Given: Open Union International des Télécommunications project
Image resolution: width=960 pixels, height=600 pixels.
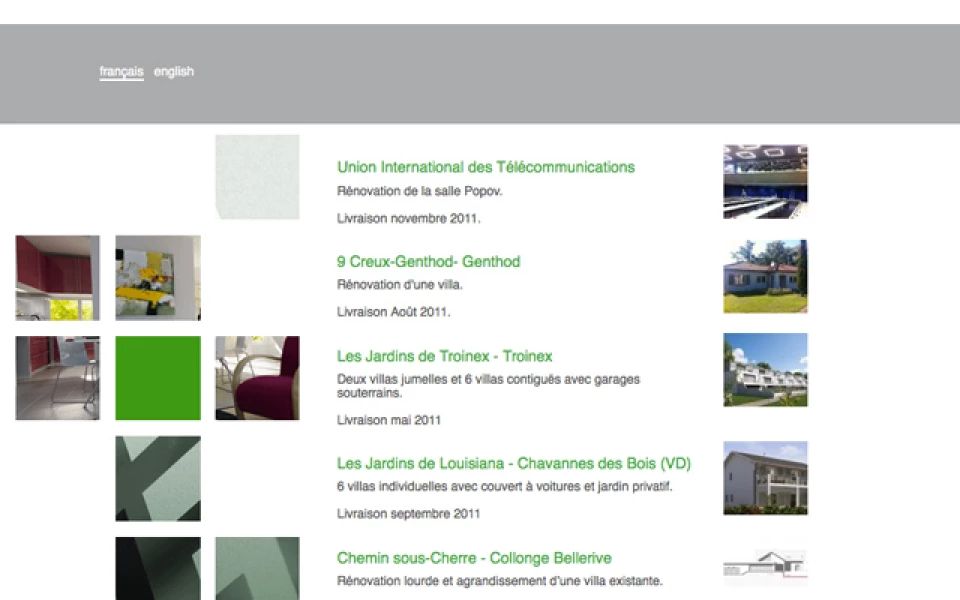Looking at the screenshot, I should click(x=486, y=167).
